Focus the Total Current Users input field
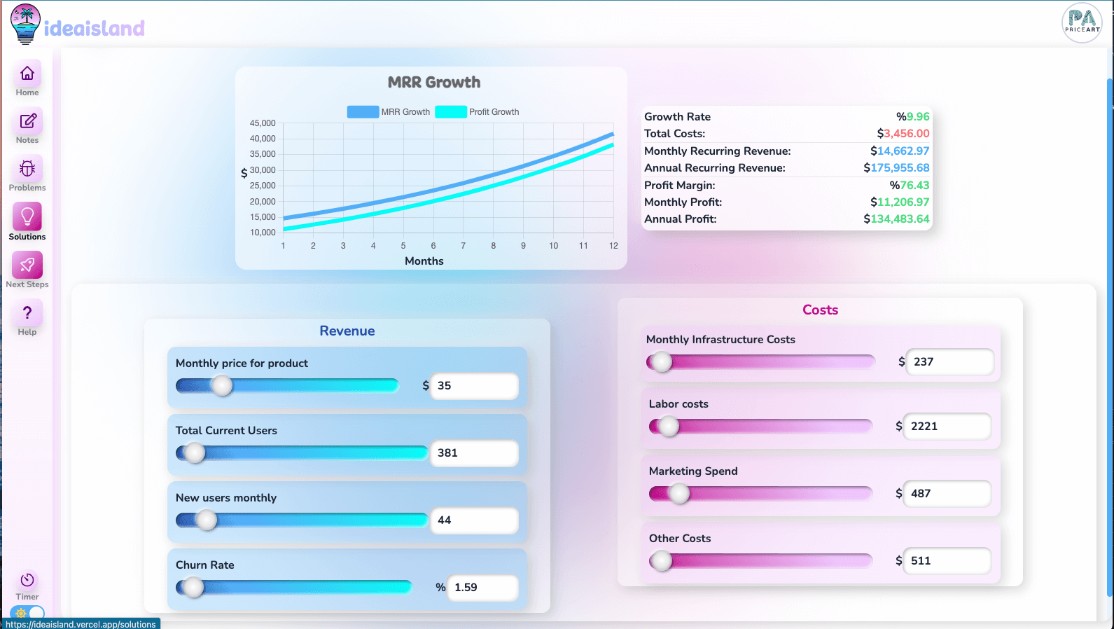Screen dimensions: 1114x629 pyautogui.click(x=474, y=453)
